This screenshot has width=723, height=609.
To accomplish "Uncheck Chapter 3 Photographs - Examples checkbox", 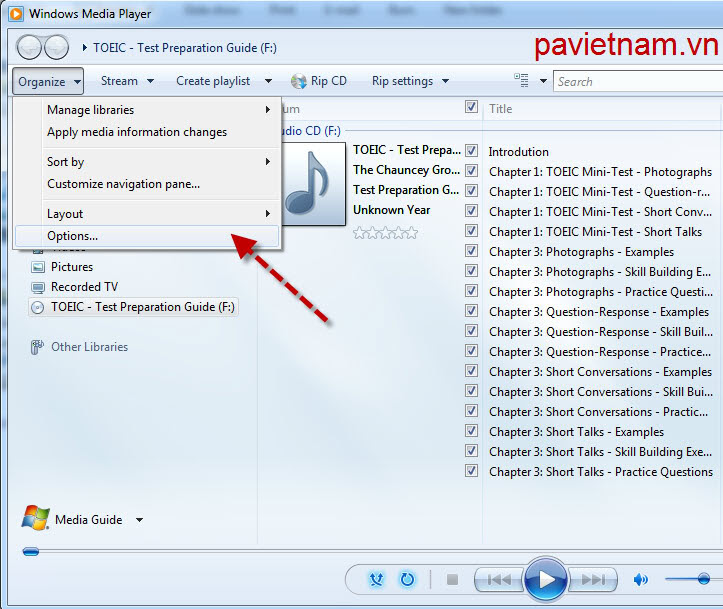I will click(471, 251).
